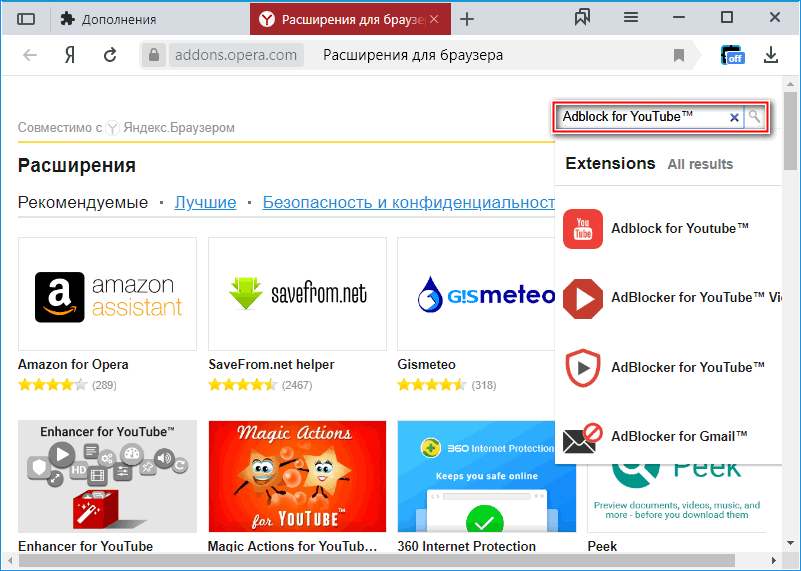Close the Расширения для браузера tab
Viewport: 801px width, 571px height.
pyautogui.click(x=433, y=19)
